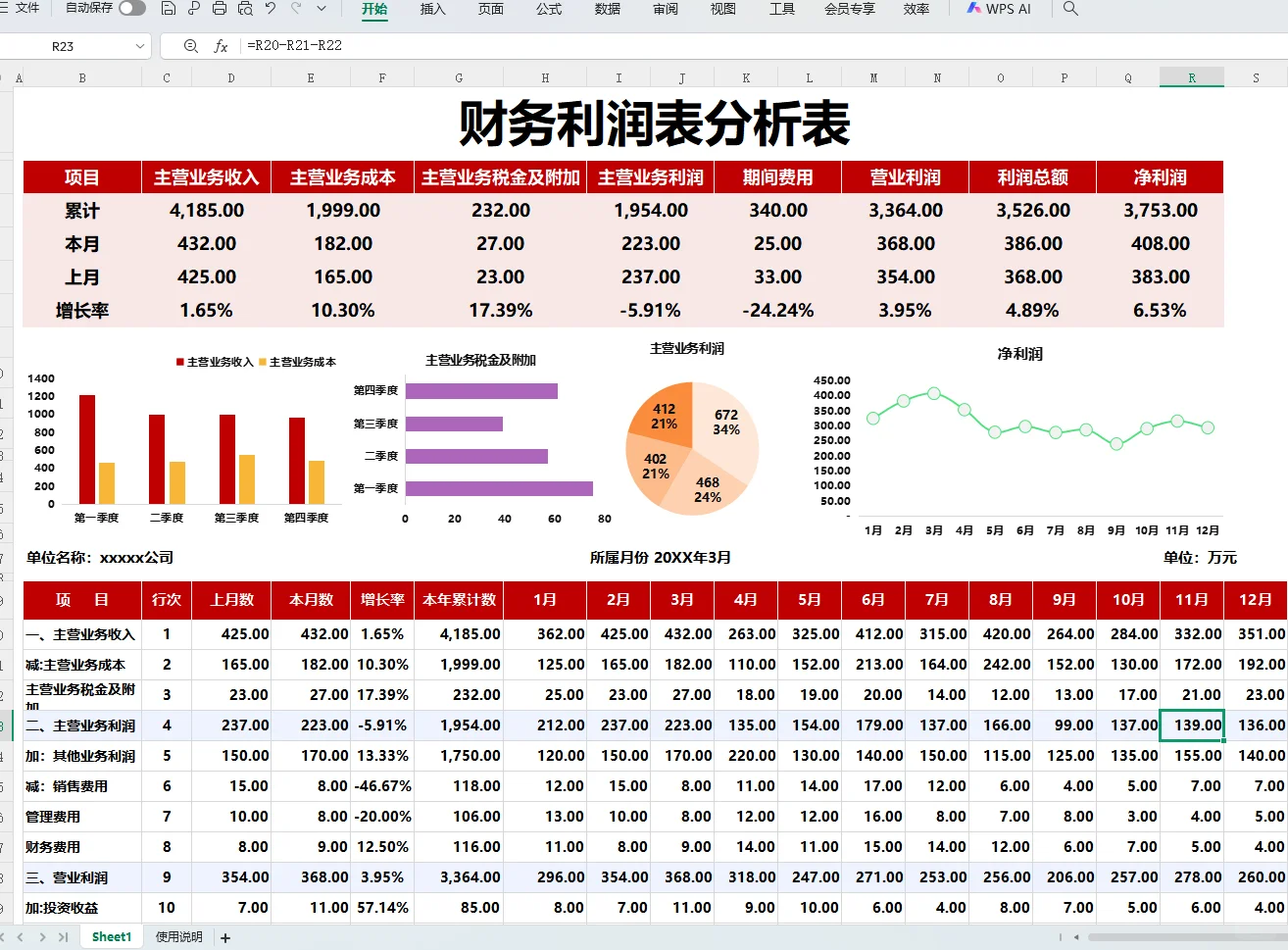Undo the last action
This screenshot has height=950, width=1288.
coord(271,8)
